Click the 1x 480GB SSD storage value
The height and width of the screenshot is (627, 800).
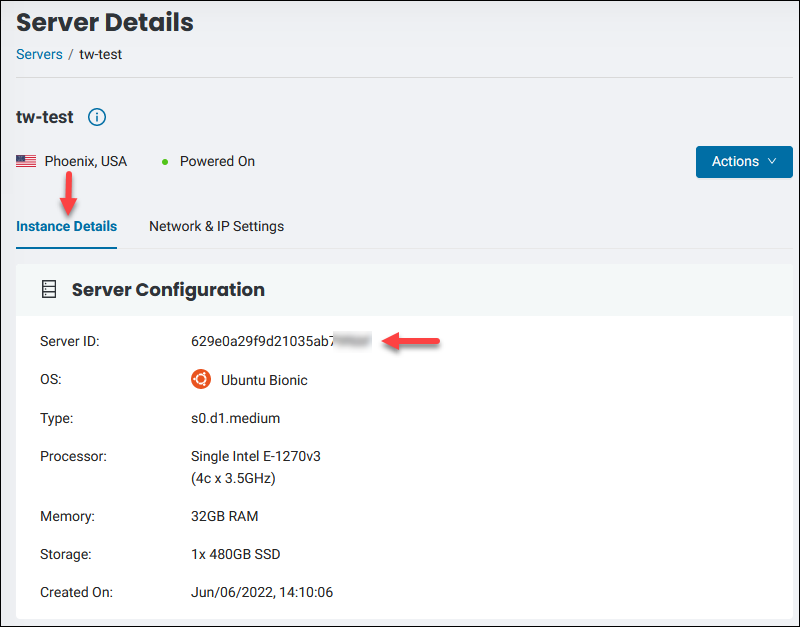point(236,554)
